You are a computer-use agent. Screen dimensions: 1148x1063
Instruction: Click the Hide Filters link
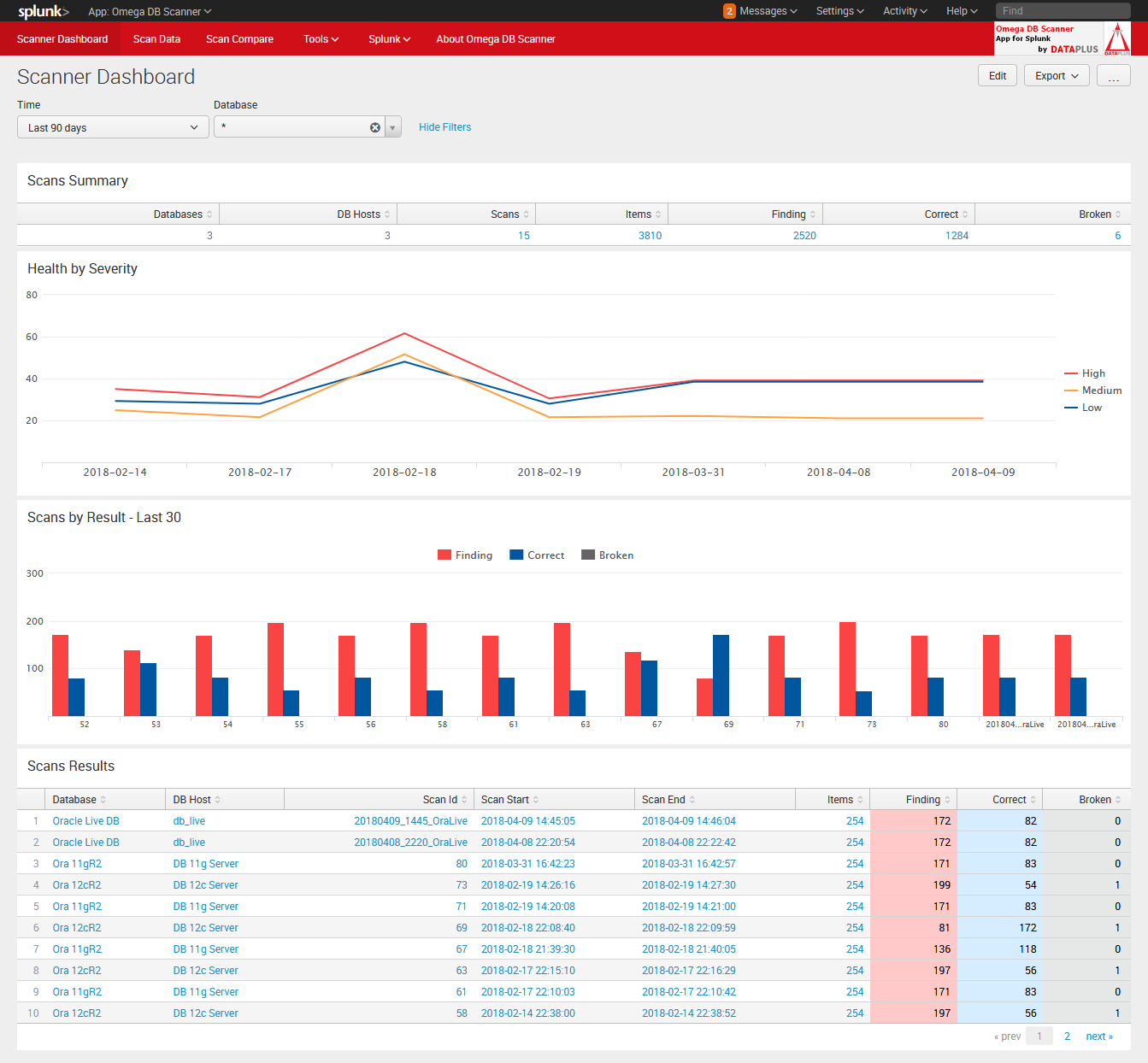pos(444,127)
